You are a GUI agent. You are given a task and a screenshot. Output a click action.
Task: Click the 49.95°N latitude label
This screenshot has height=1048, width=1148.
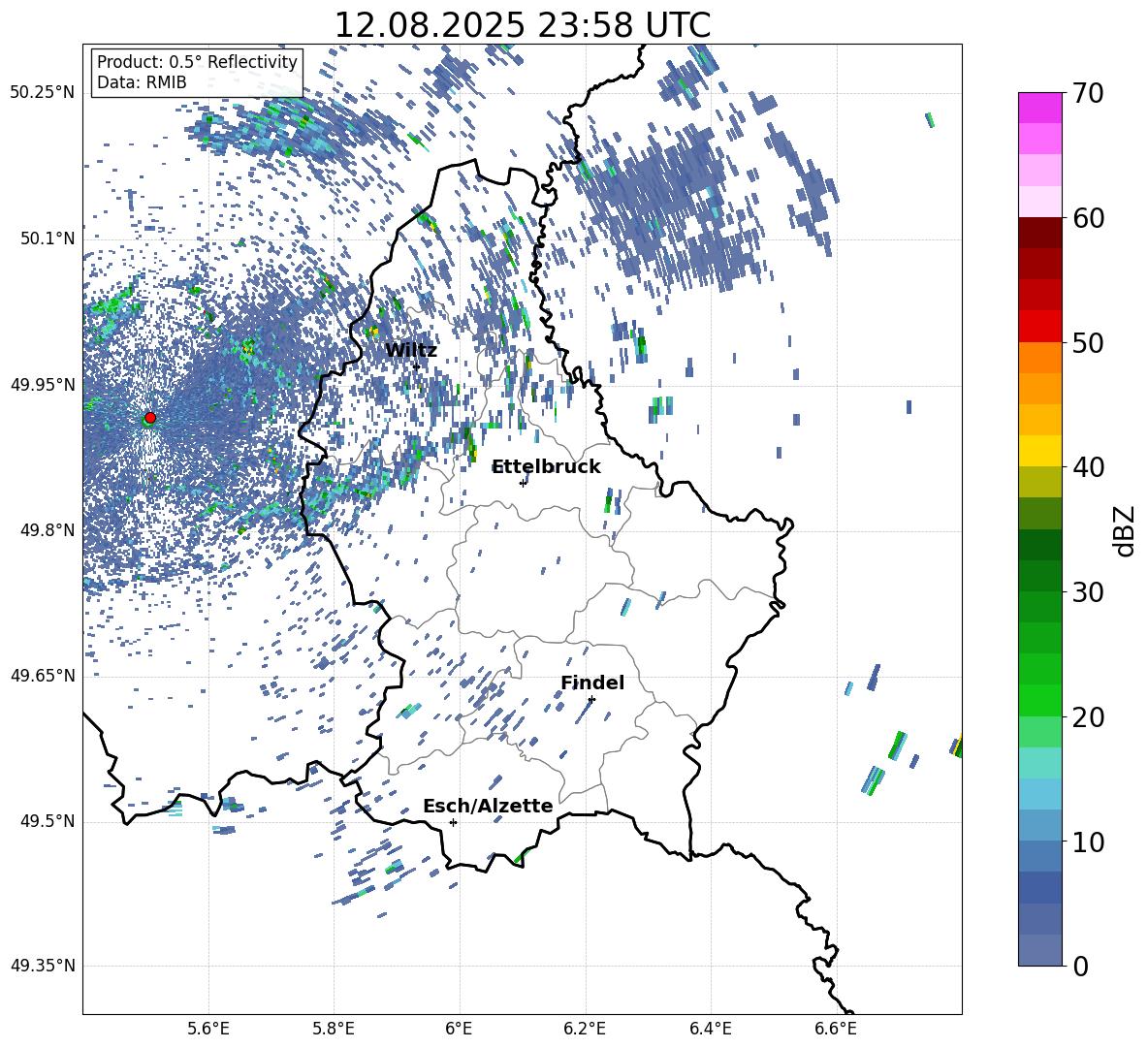click(x=44, y=385)
